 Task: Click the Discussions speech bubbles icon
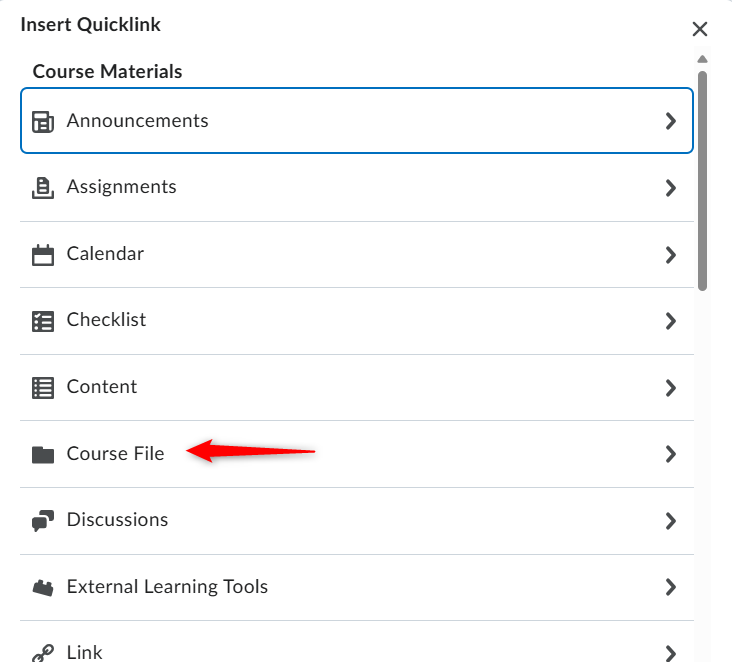coord(43,521)
